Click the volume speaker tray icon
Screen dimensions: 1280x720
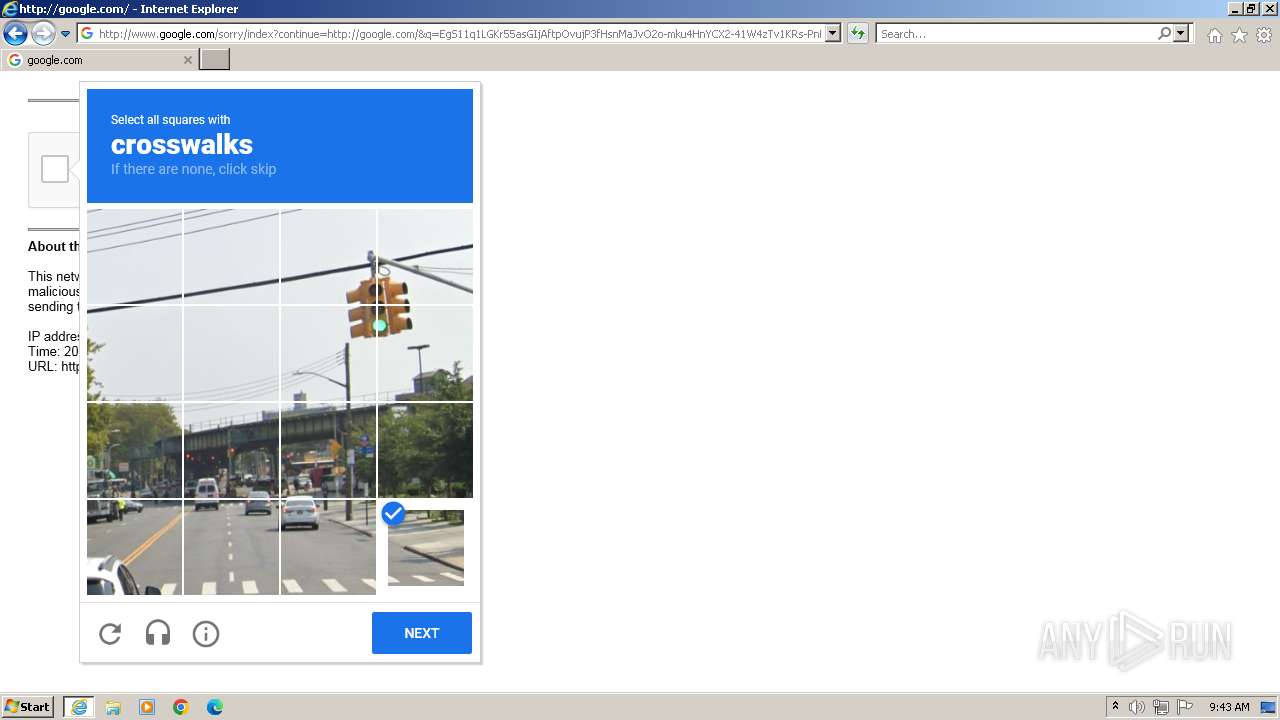1137,707
